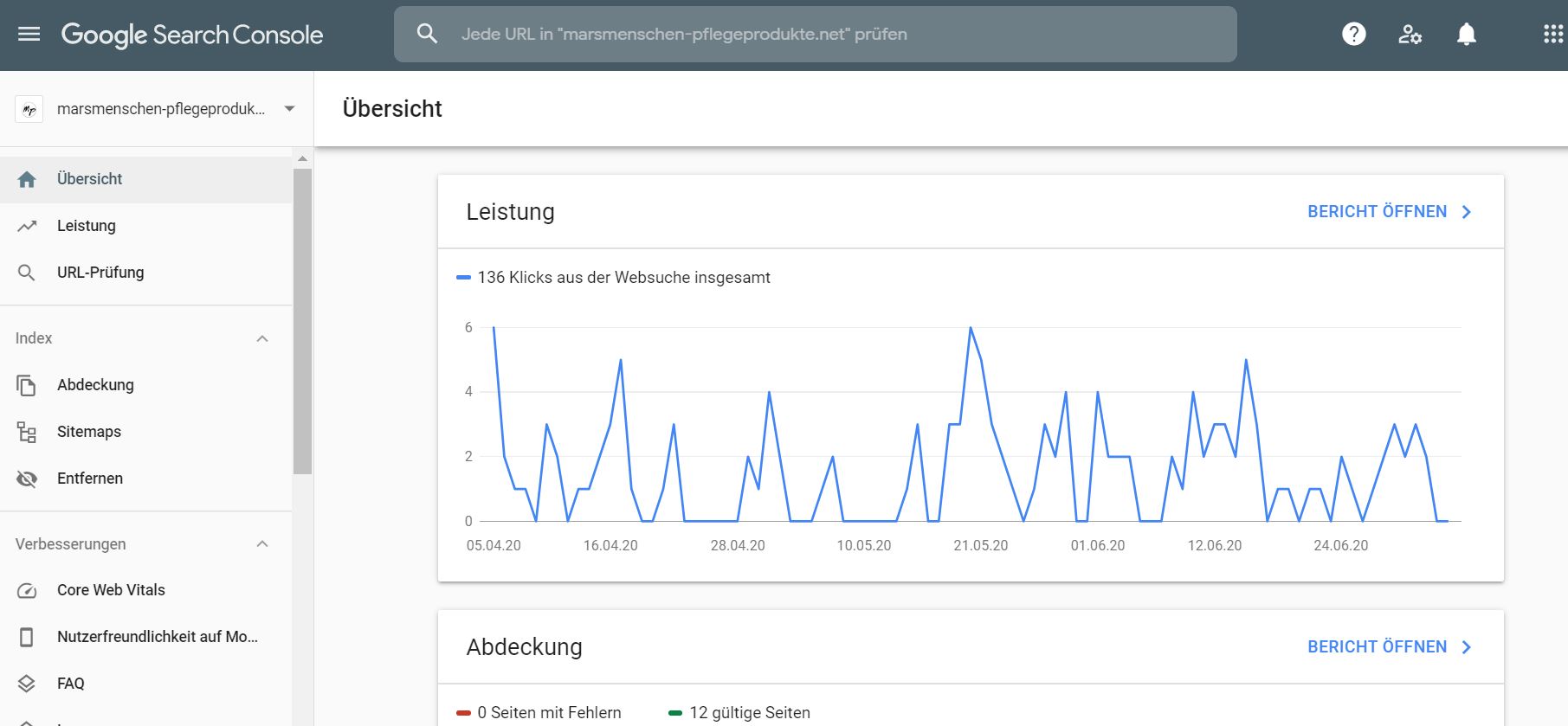Image resolution: width=1568 pixels, height=726 pixels.
Task: Click the Sitemaps tree icon
Action: coord(27,432)
